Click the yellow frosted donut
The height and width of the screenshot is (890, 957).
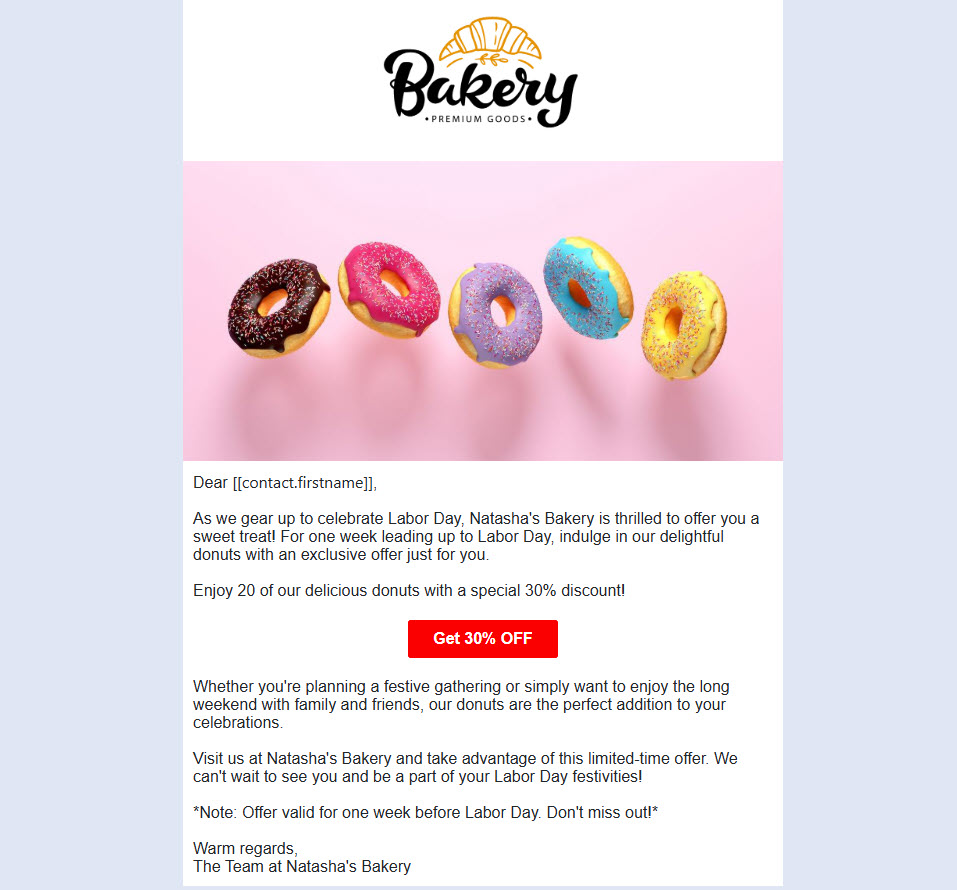[x=684, y=324]
